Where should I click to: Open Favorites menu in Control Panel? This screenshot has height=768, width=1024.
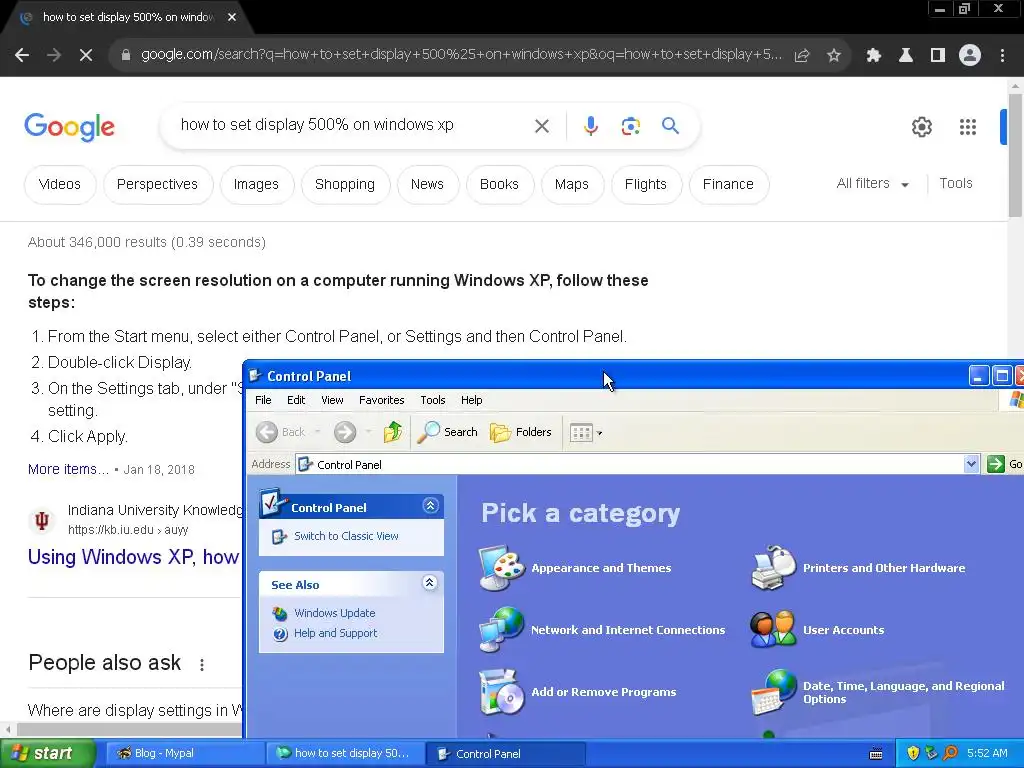tap(381, 400)
